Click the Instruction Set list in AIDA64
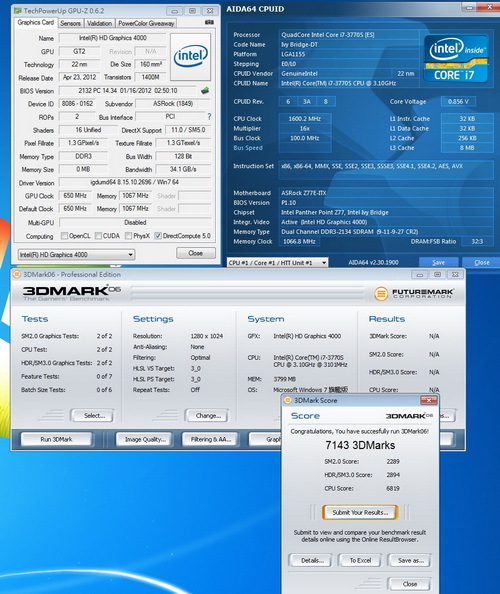 point(386,169)
